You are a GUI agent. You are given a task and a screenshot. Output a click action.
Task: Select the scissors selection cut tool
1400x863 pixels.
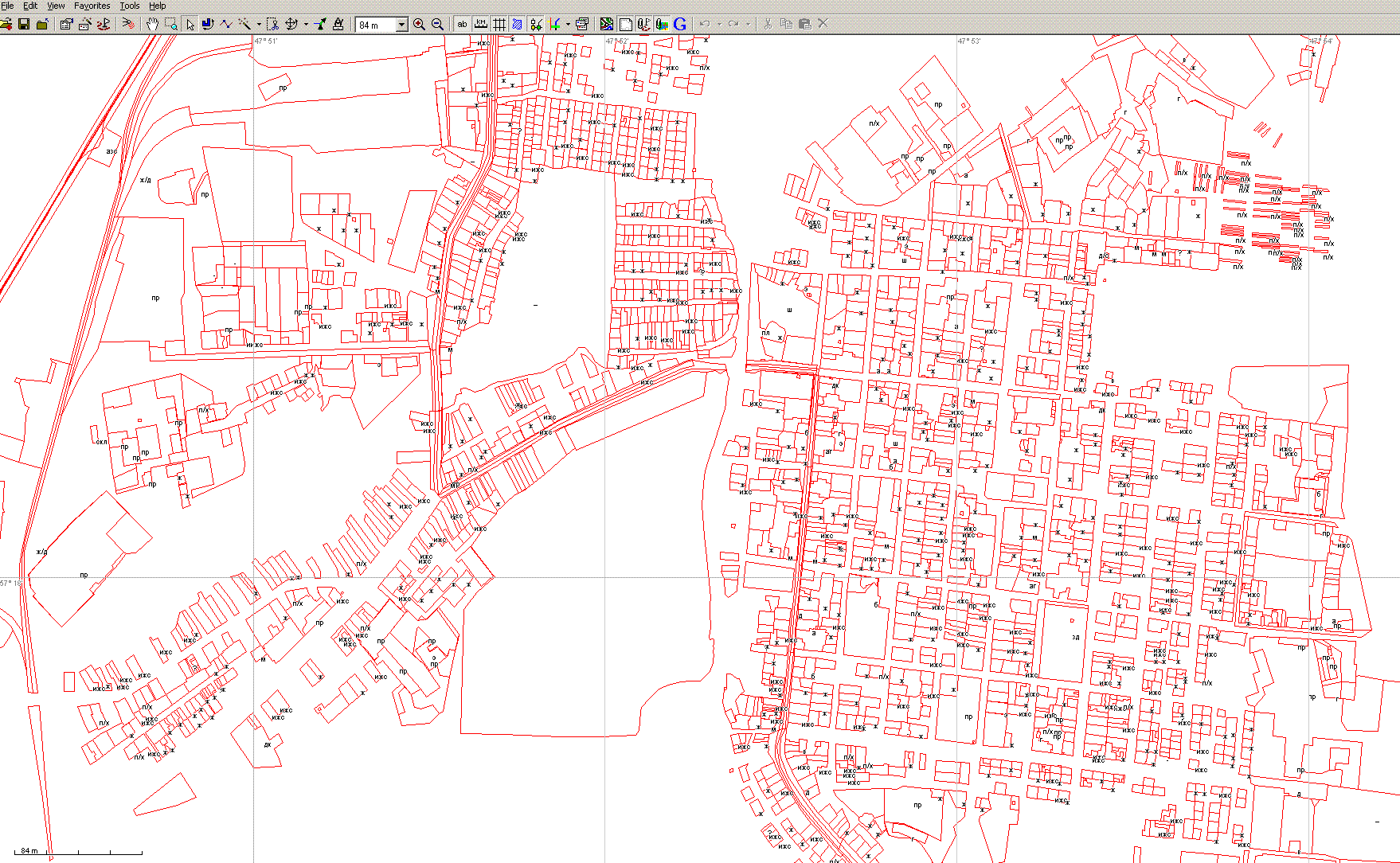point(272,24)
